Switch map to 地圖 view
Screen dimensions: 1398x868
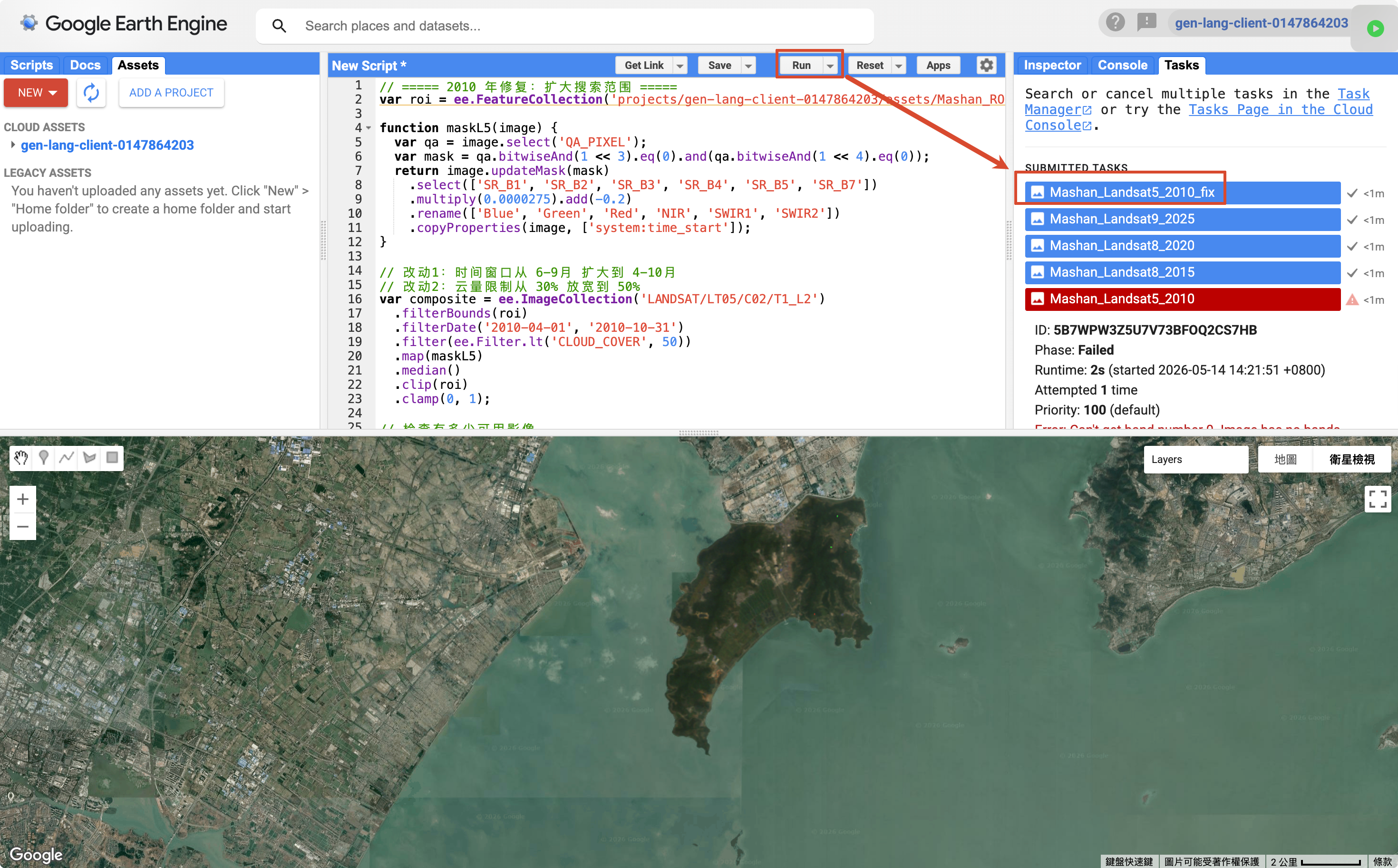point(1285,459)
